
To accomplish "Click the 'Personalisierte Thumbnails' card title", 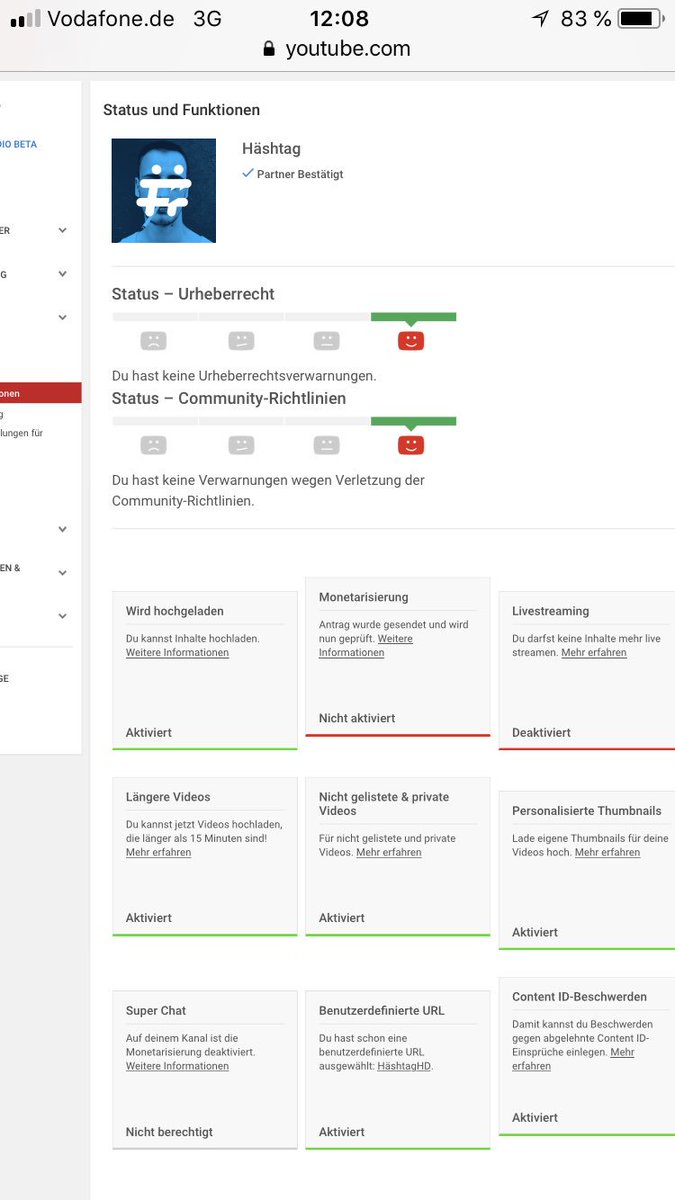I will [587, 811].
